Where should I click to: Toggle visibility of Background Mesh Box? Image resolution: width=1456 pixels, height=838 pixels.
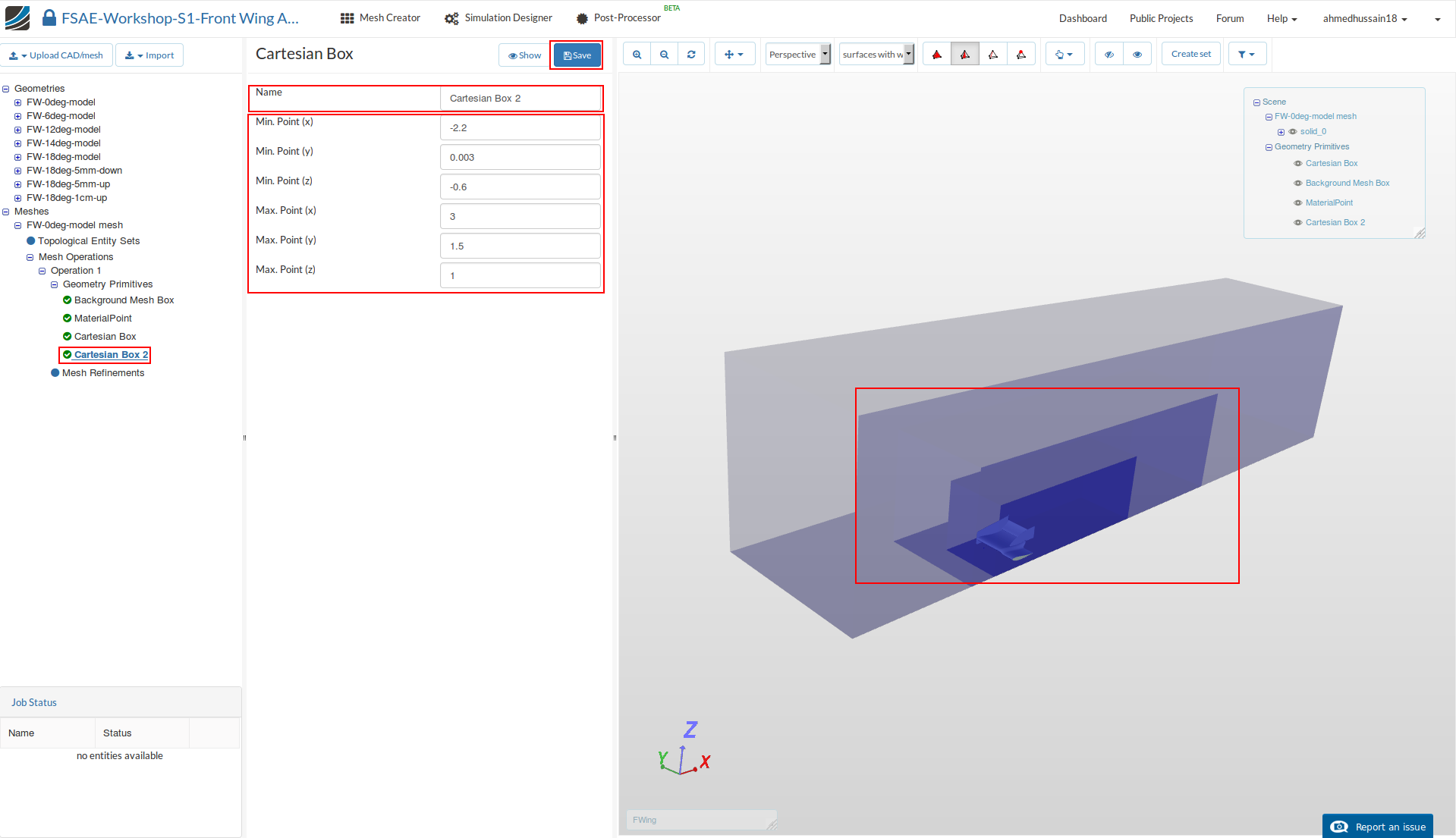click(x=1297, y=183)
